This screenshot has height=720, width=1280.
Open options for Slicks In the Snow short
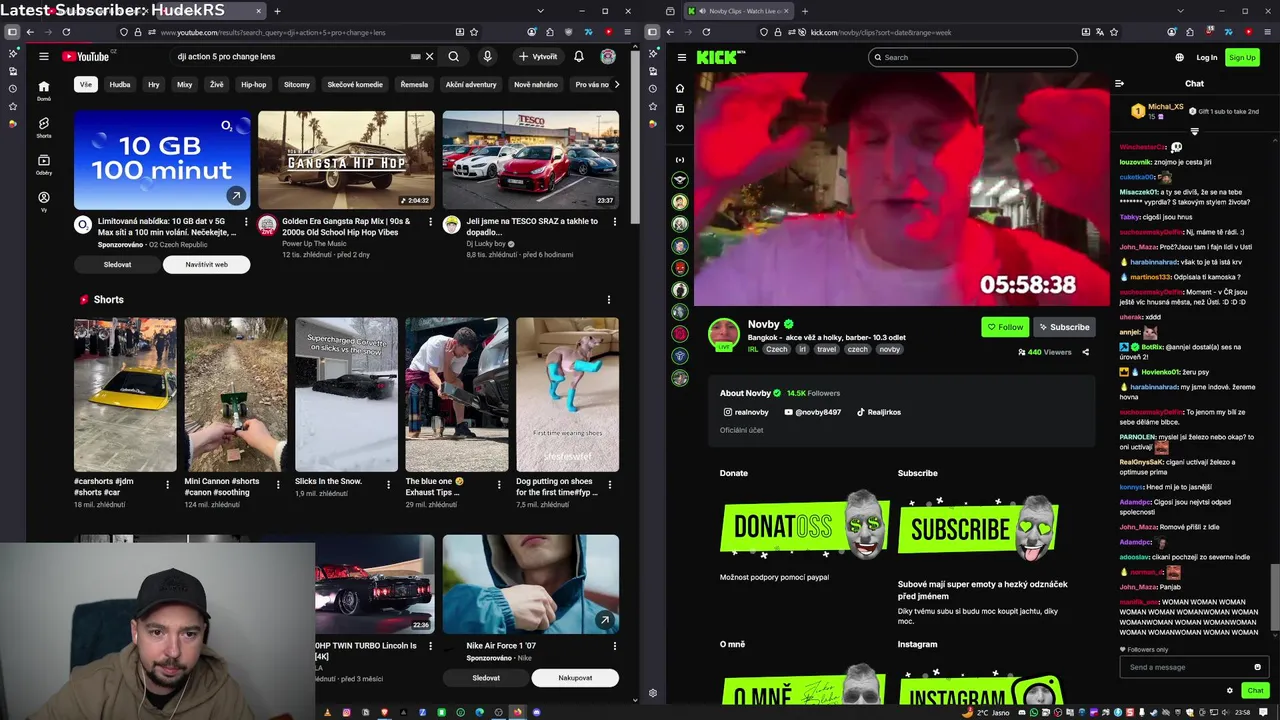[x=389, y=484]
